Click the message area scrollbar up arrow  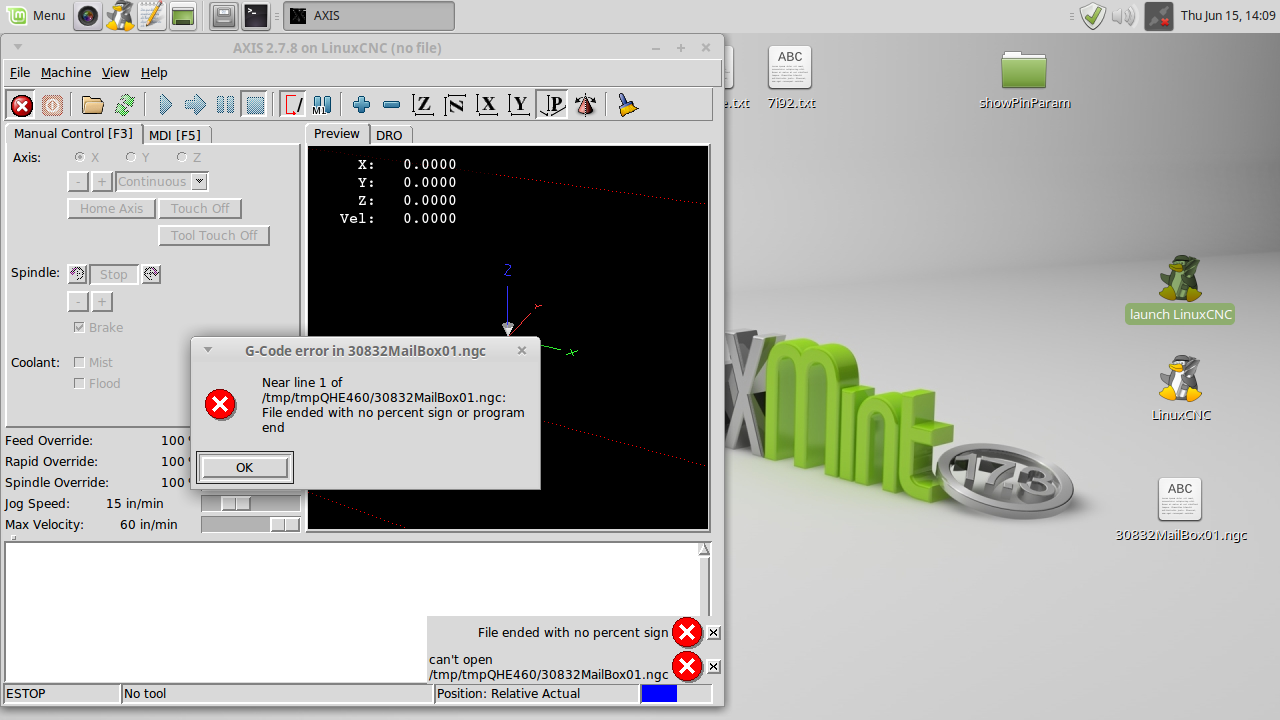click(x=705, y=549)
